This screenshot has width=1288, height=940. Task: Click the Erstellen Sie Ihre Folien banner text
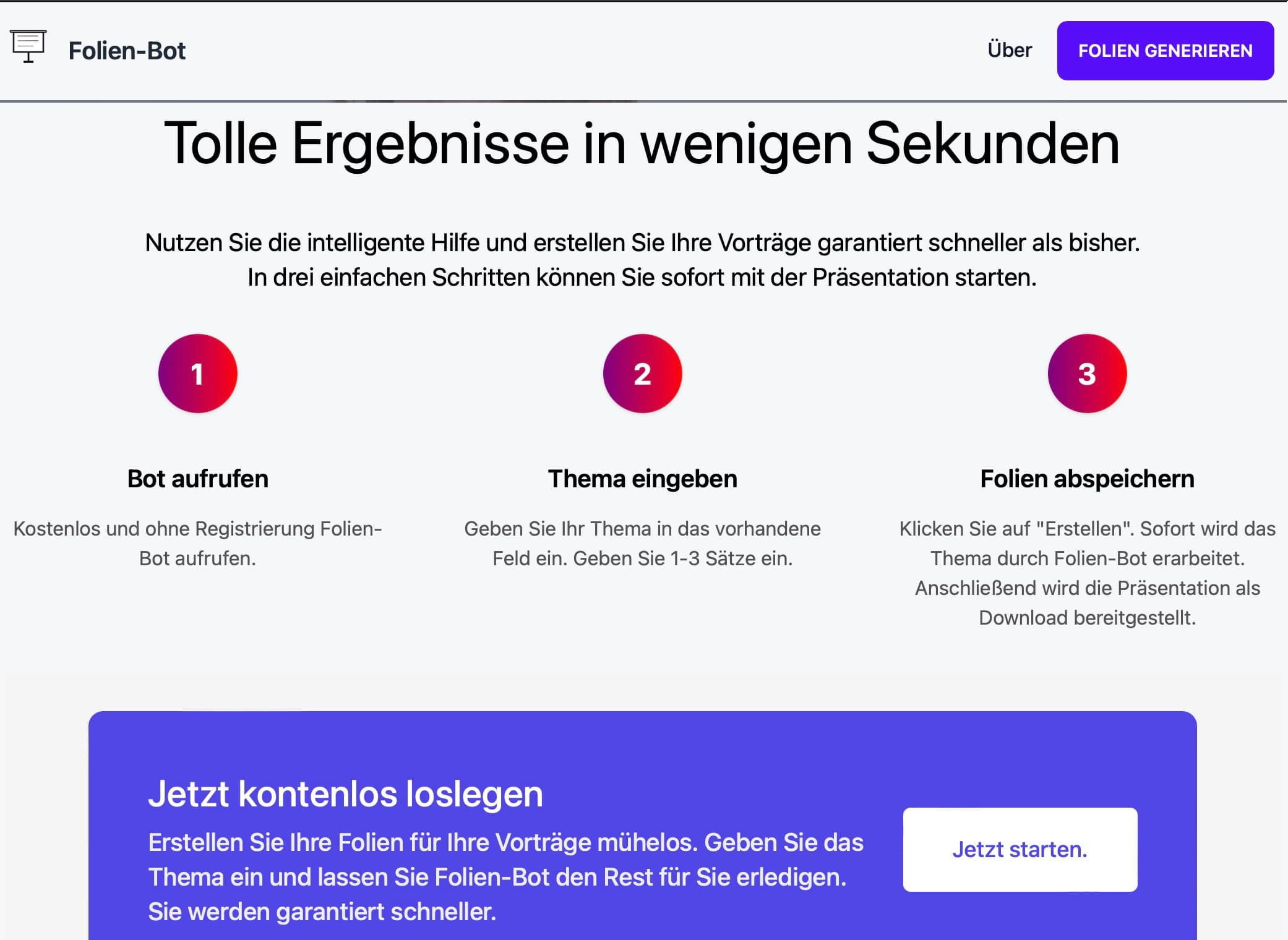[505, 877]
